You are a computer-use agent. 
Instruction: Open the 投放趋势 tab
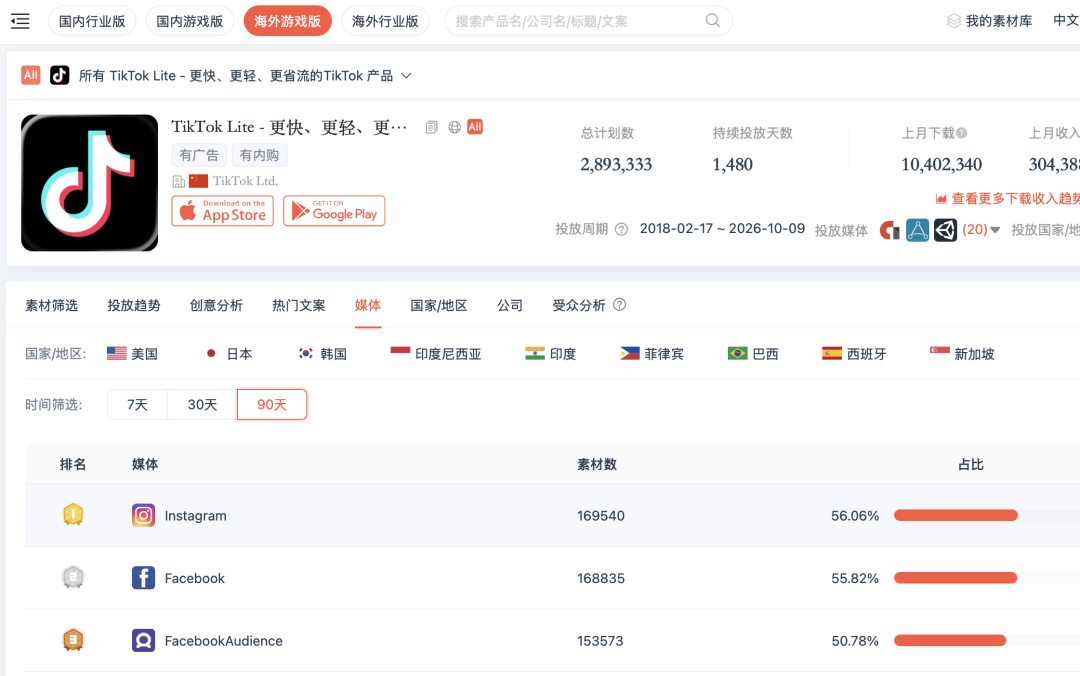click(134, 305)
